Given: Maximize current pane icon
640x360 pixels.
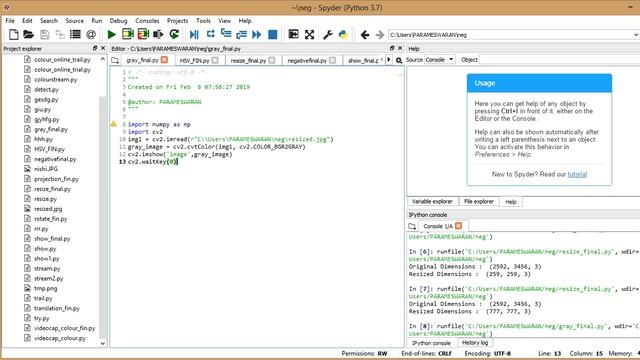Looking at the screenshot, I should 293,34.
